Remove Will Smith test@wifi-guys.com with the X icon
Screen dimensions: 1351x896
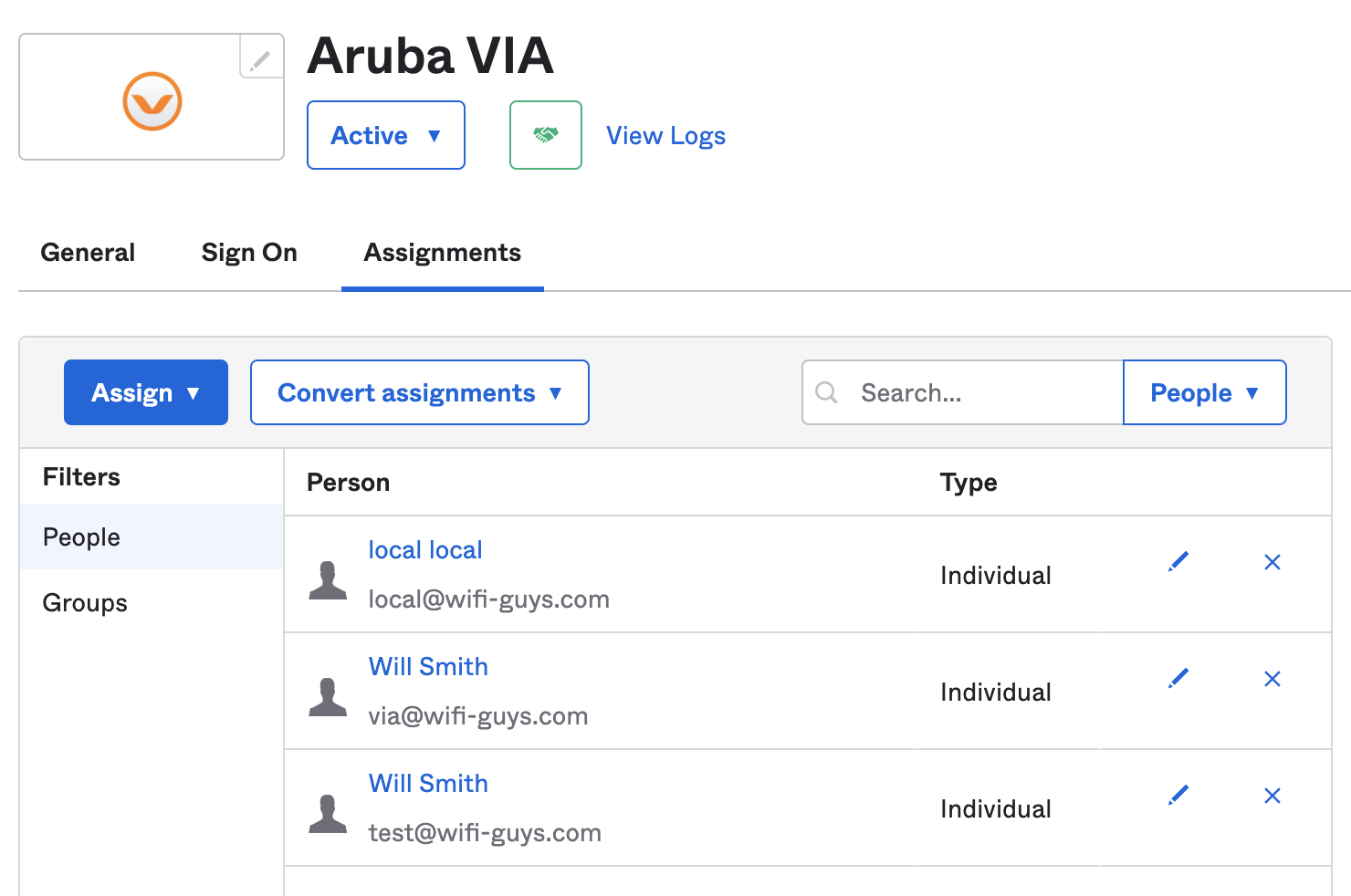[1272, 796]
